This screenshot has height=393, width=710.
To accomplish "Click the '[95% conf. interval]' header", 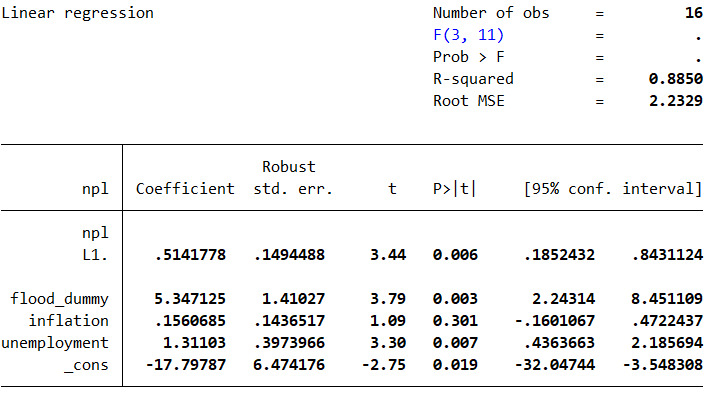I will pos(613,189).
